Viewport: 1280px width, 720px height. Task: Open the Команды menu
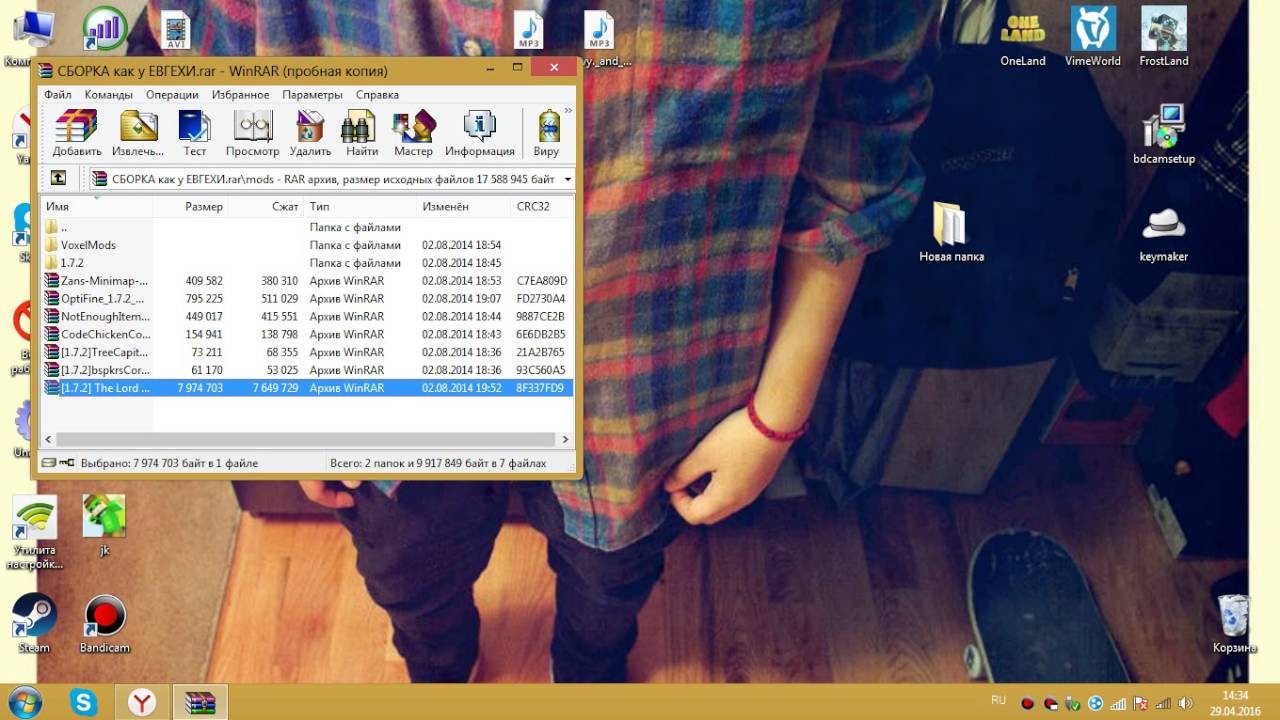click(109, 94)
